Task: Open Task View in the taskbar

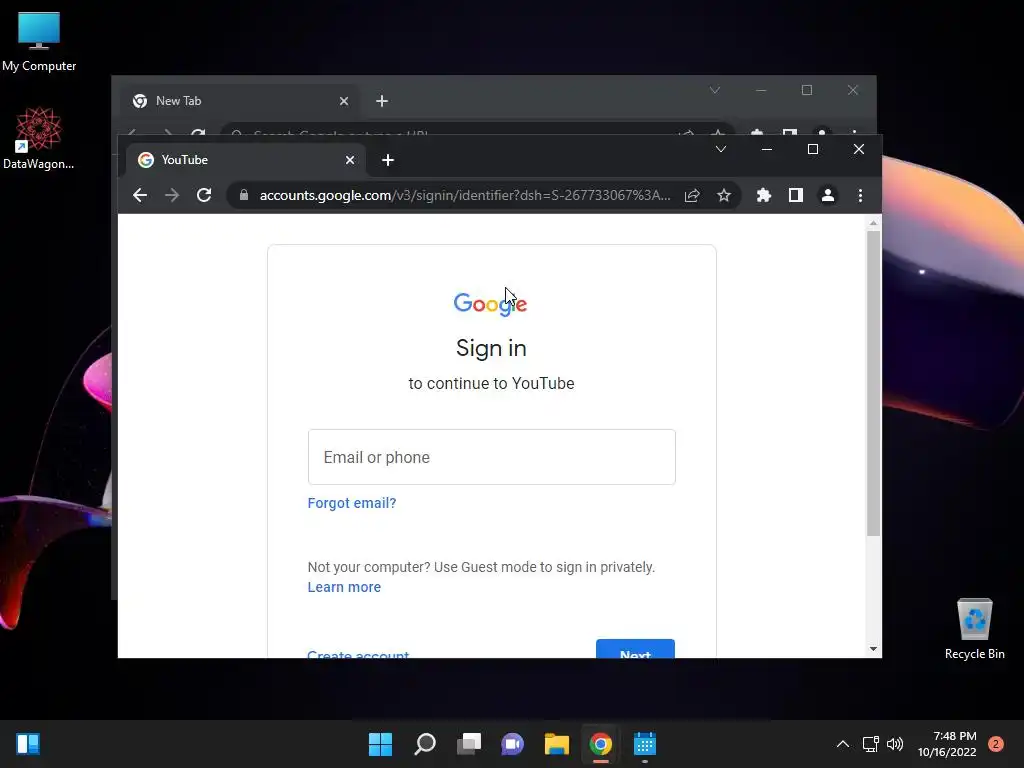Action: (469, 744)
